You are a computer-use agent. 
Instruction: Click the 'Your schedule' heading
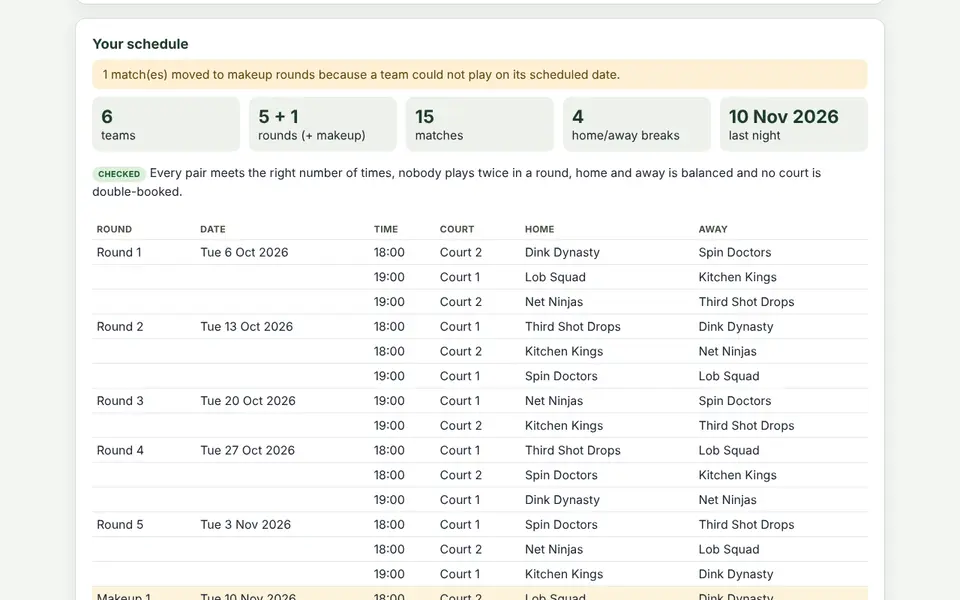(140, 44)
